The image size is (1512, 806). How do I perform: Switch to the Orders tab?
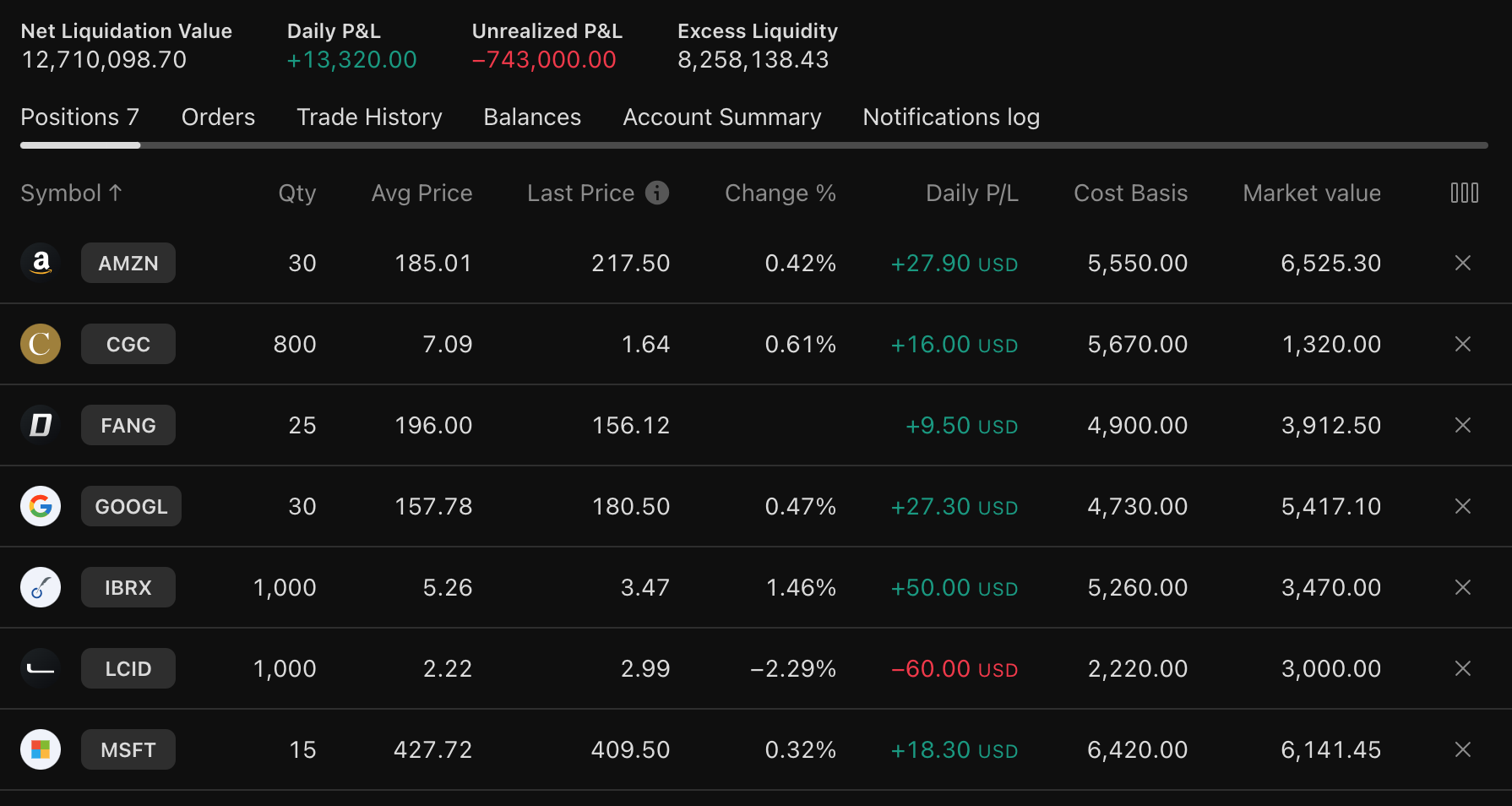point(218,117)
